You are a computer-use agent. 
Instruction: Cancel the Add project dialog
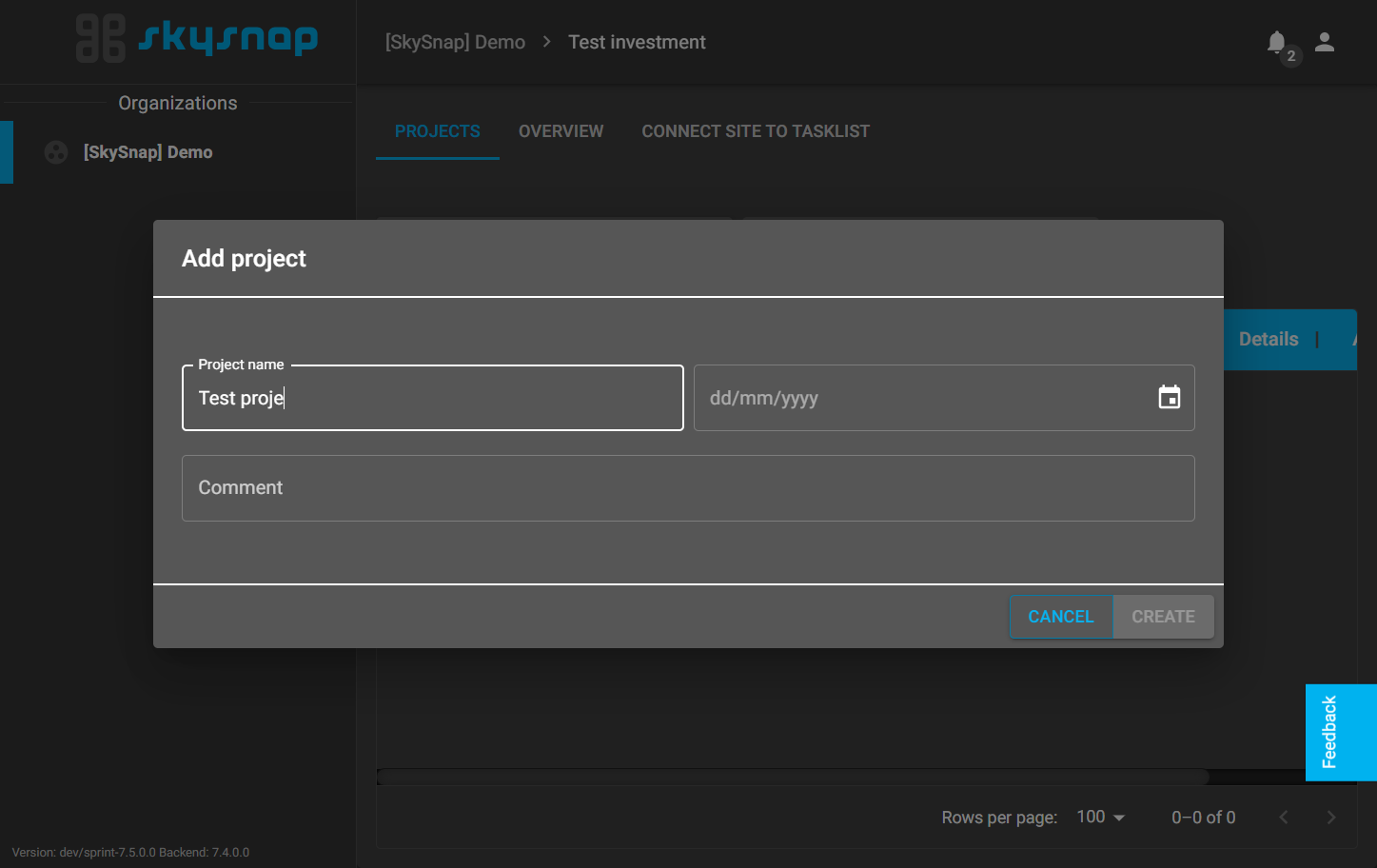click(x=1061, y=617)
